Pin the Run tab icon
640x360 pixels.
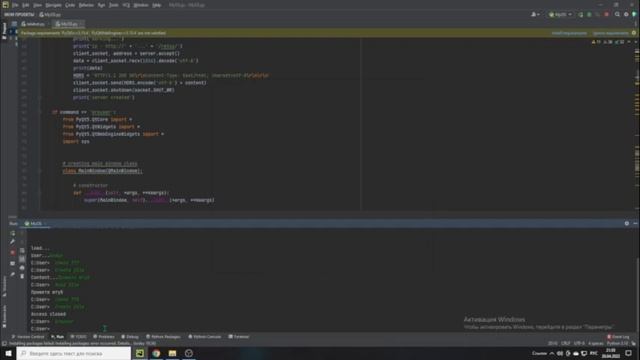click(x=13, y=274)
